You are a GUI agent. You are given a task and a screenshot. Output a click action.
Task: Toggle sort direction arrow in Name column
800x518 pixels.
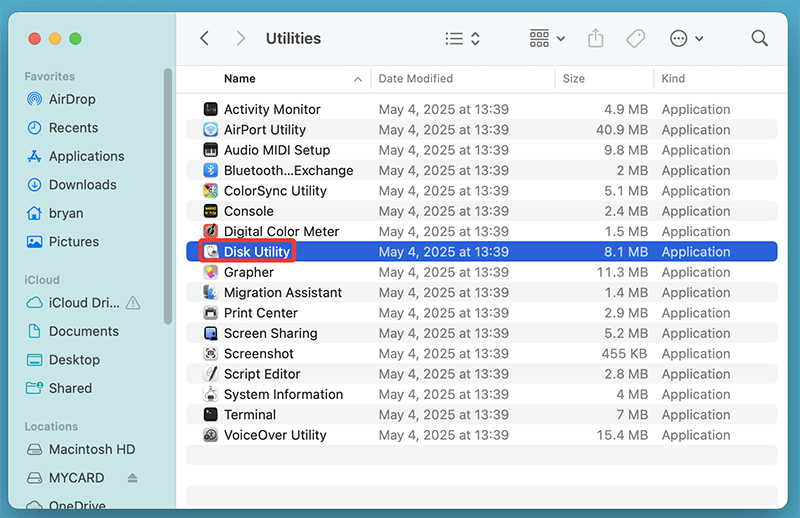[x=358, y=79]
